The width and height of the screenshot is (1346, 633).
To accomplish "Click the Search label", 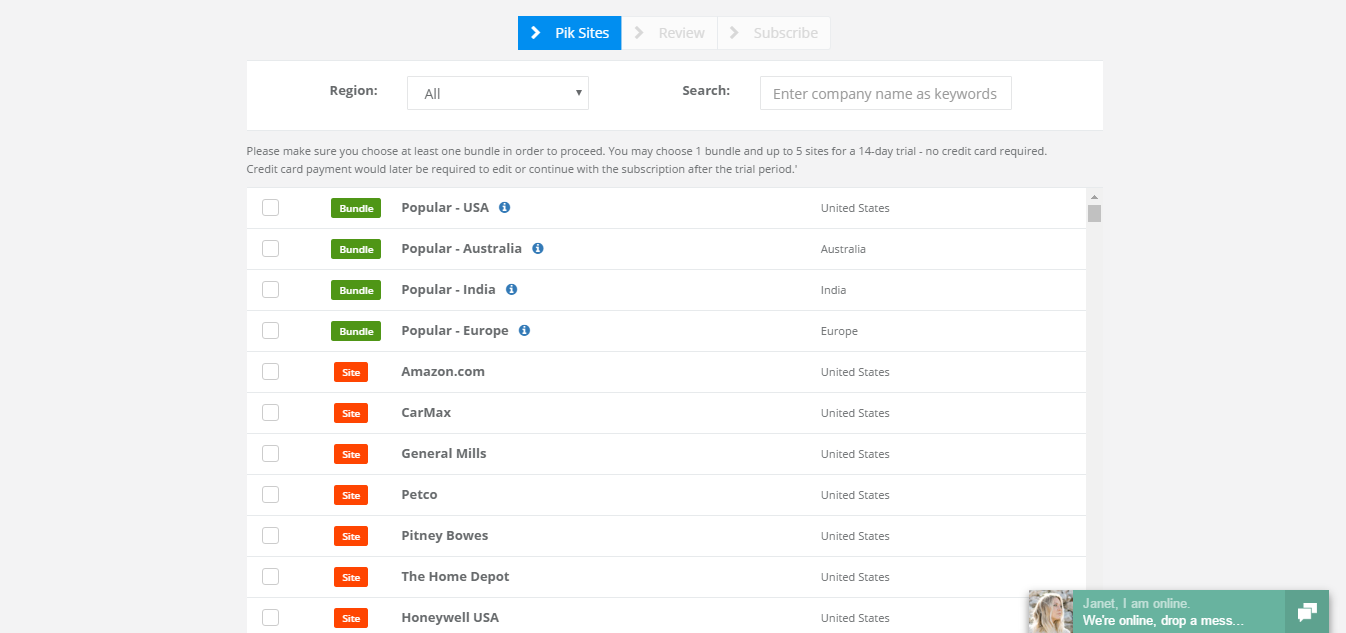I will pyautogui.click(x=706, y=90).
